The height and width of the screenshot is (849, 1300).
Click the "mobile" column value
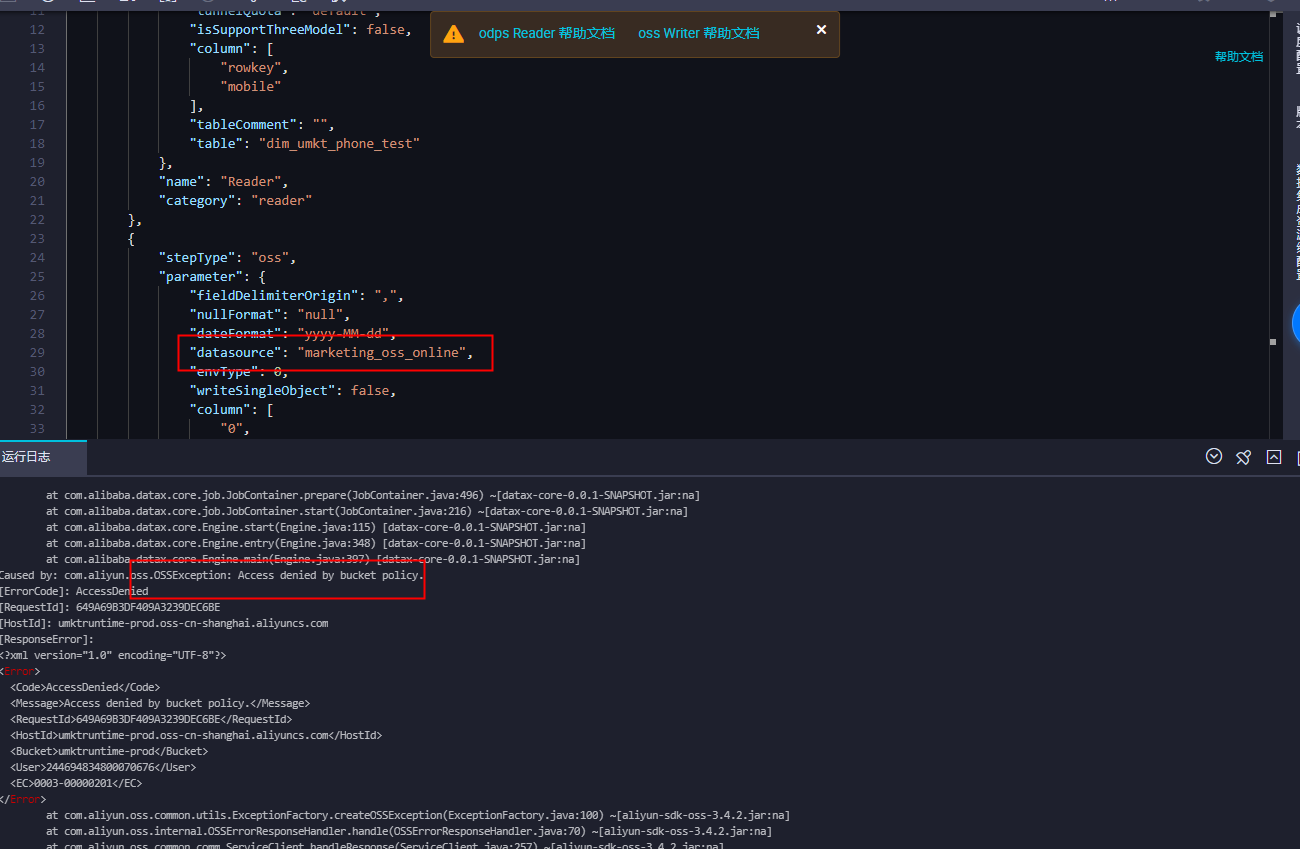(250, 87)
